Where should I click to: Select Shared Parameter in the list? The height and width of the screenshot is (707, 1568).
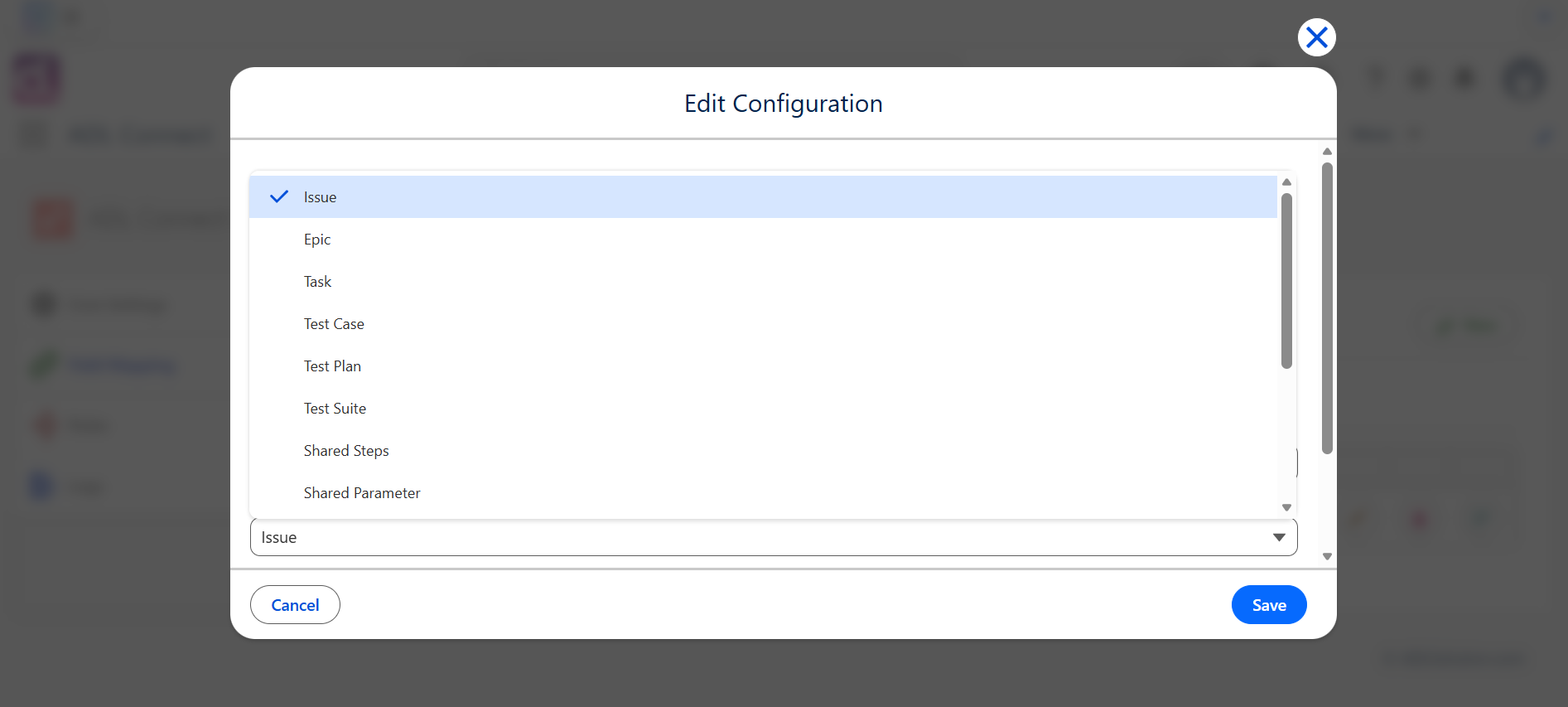(x=763, y=493)
